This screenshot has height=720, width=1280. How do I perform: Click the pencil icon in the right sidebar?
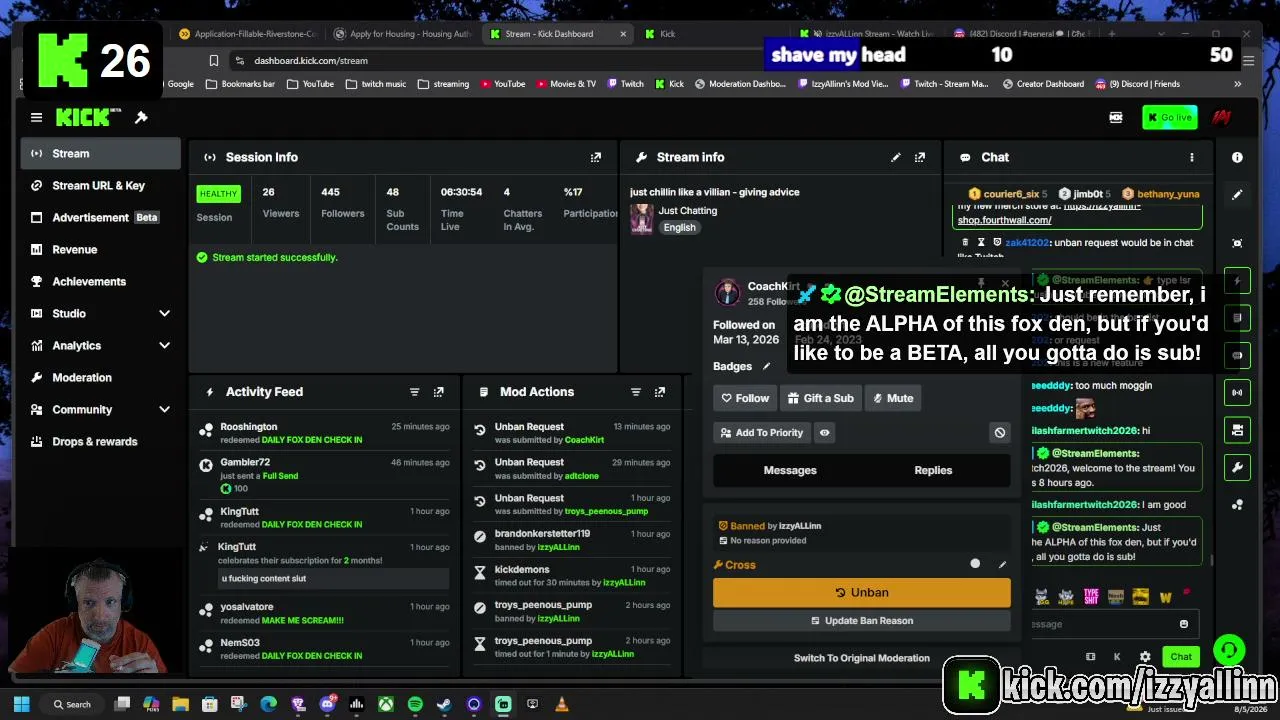(x=1237, y=195)
